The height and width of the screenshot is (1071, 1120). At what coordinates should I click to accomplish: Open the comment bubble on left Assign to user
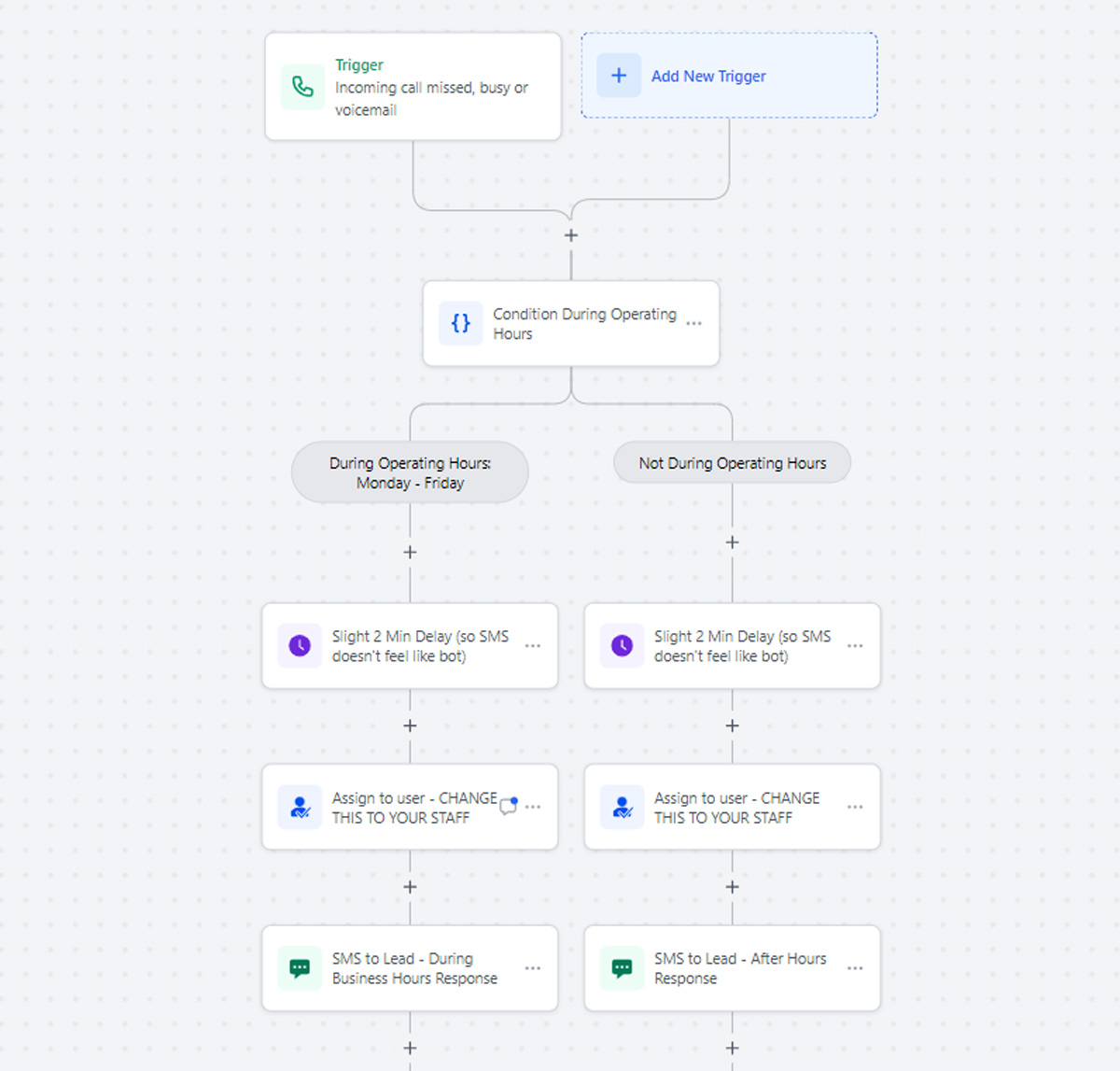pos(509,806)
